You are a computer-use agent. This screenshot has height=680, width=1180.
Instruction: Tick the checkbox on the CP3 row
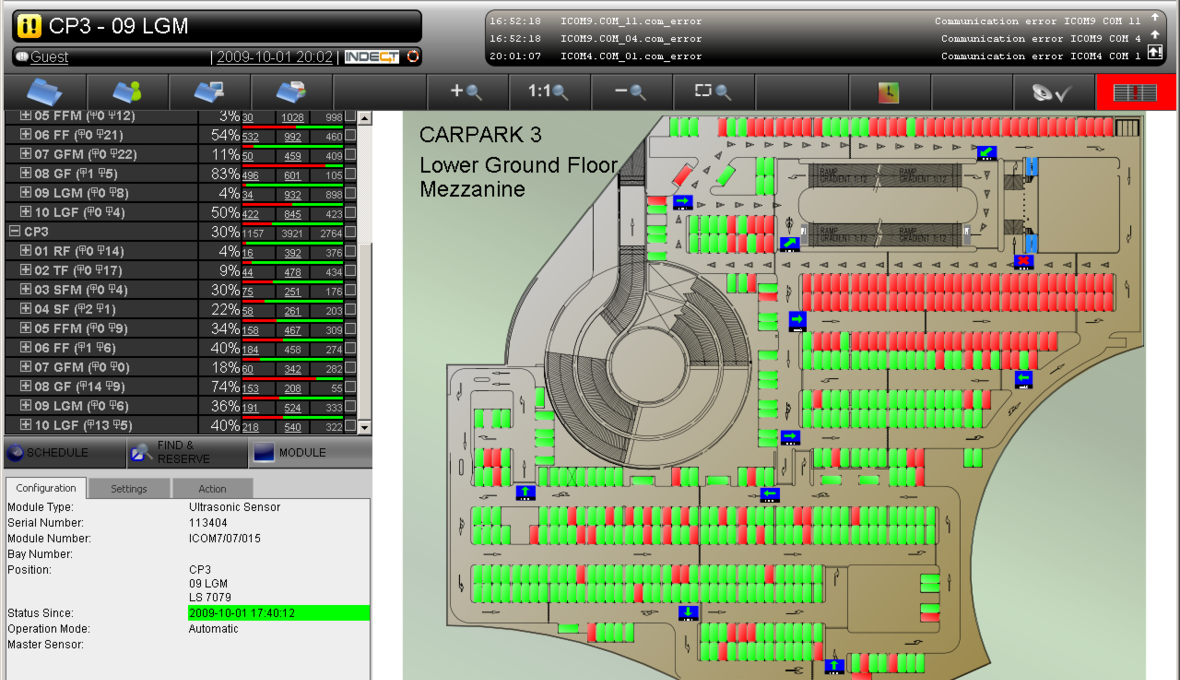[x=350, y=233]
